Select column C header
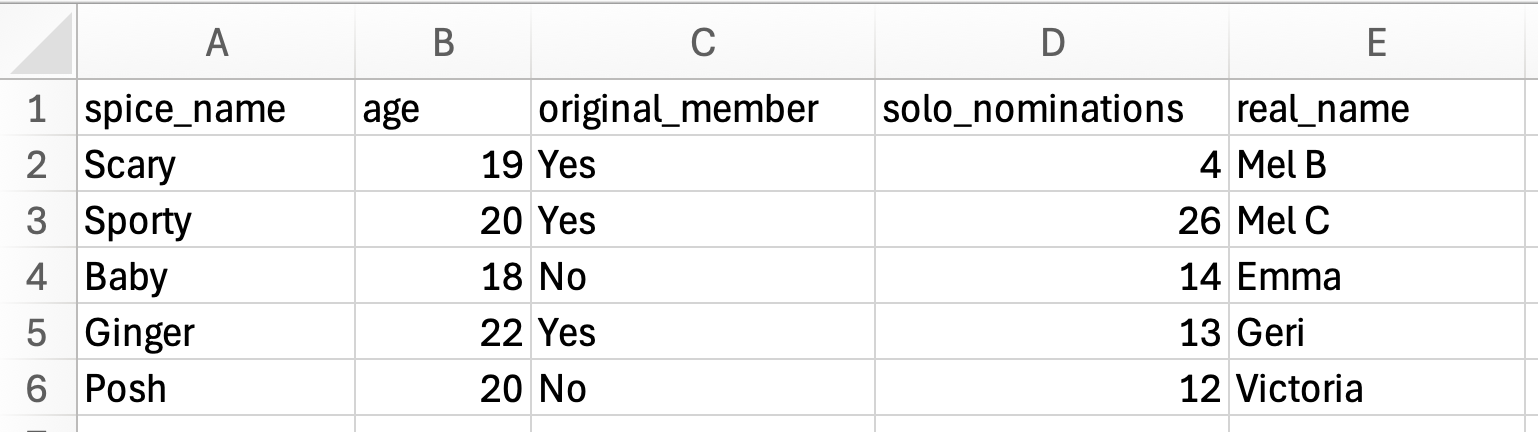The image size is (1538, 432). tap(703, 42)
